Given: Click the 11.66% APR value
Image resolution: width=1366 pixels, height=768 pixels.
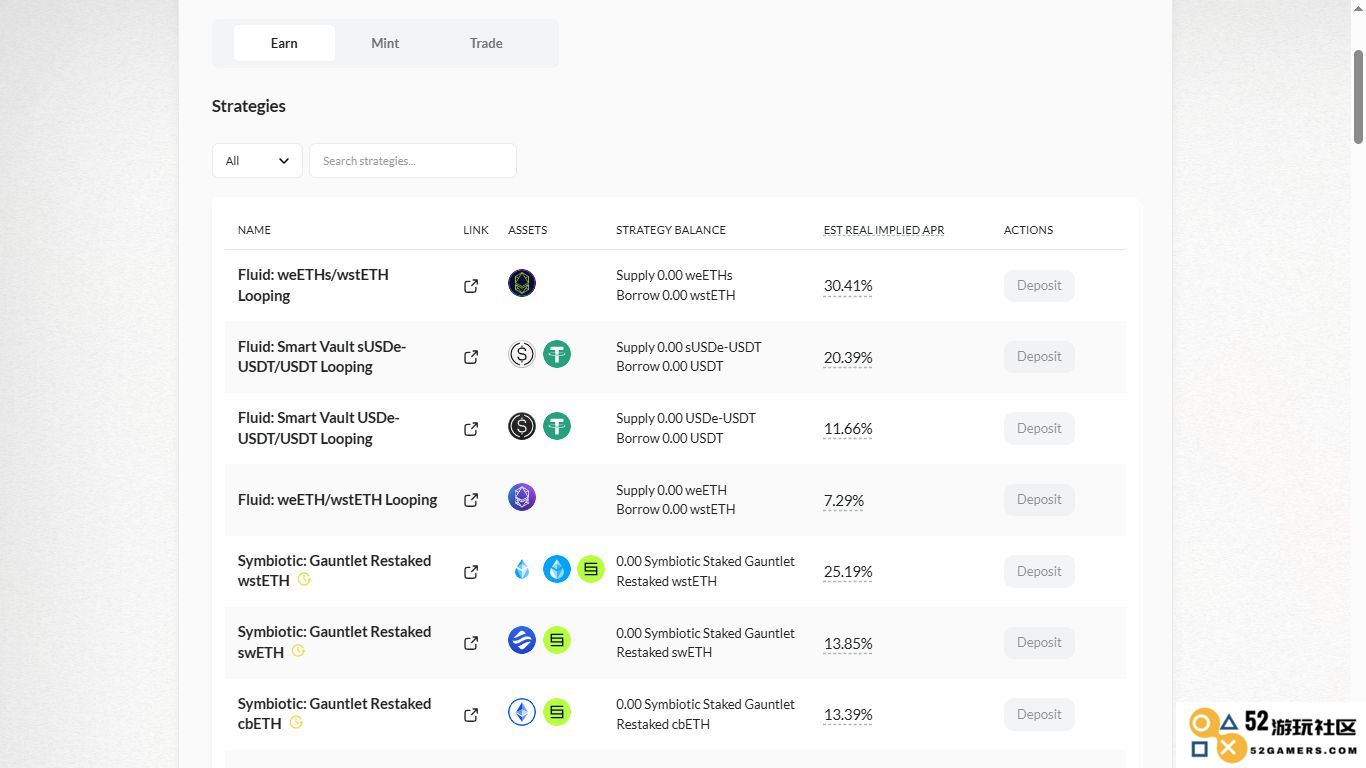Looking at the screenshot, I should click(x=848, y=429).
